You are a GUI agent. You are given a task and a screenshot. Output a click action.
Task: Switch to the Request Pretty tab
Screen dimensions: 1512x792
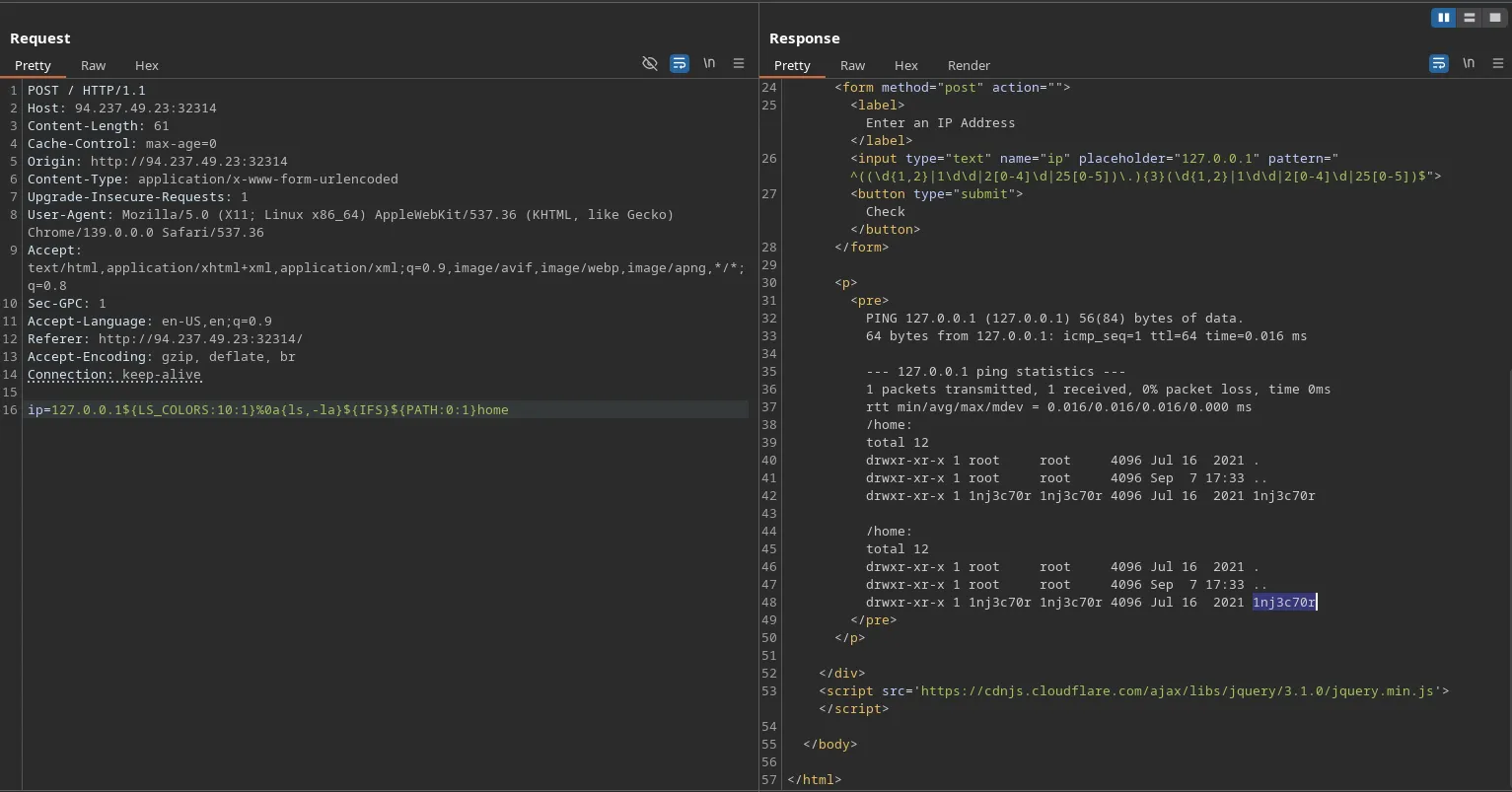(x=33, y=65)
